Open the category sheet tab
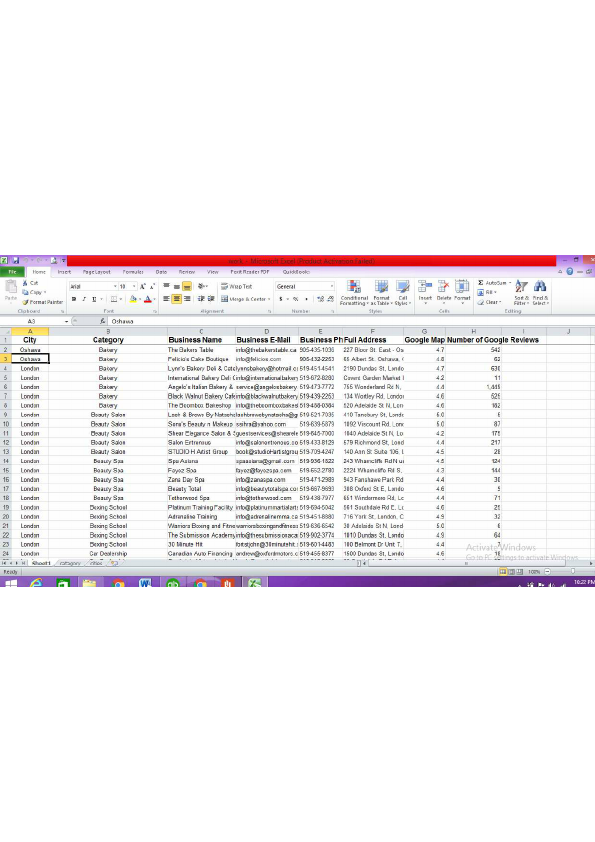This screenshot has height=842, width=595. (x=70, y=563)
